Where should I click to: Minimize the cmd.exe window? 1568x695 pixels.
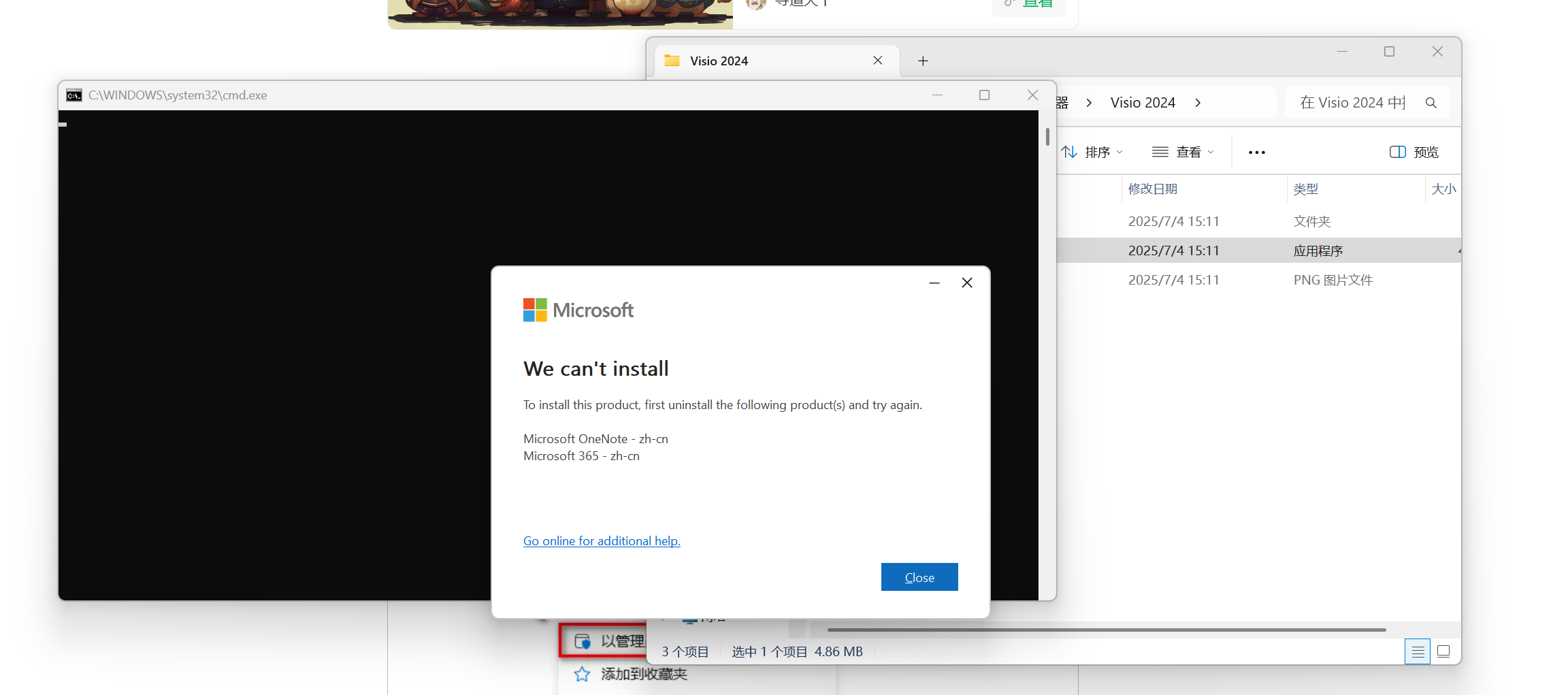pyautogui.click(x=937, y=95)
